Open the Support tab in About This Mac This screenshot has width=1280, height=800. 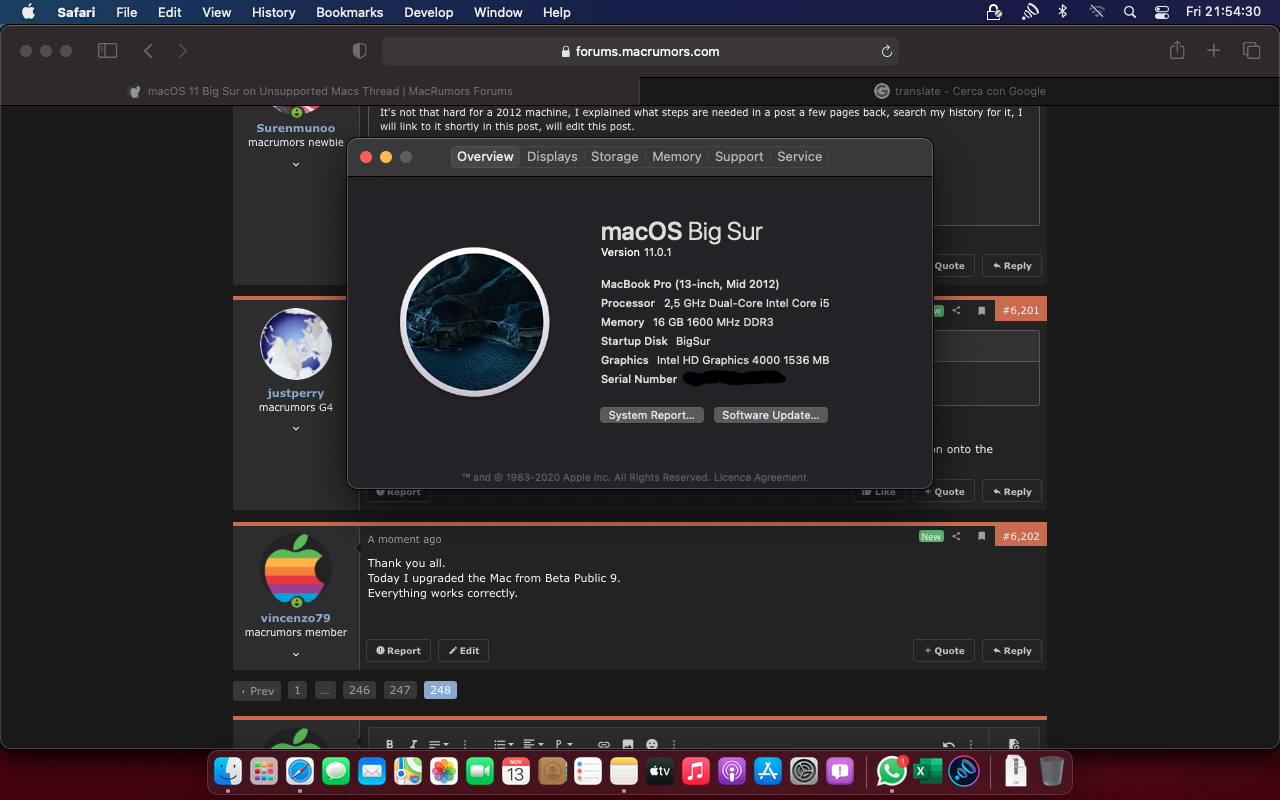coord(739,157)
